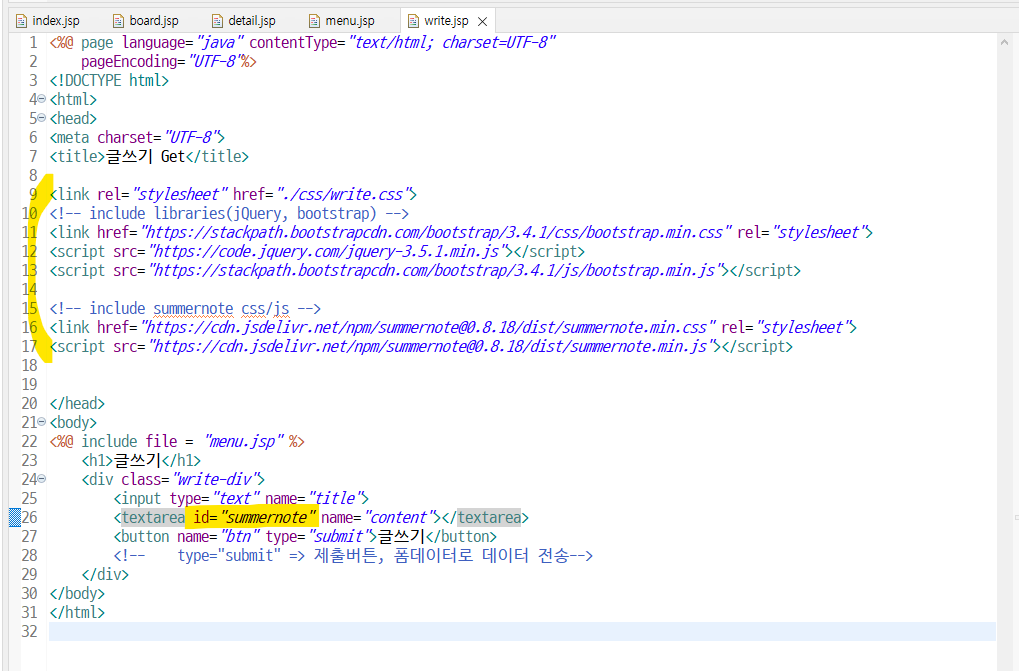Click the detail.jsp file icon
1019x671 pixels.
(x=217, y=21)
